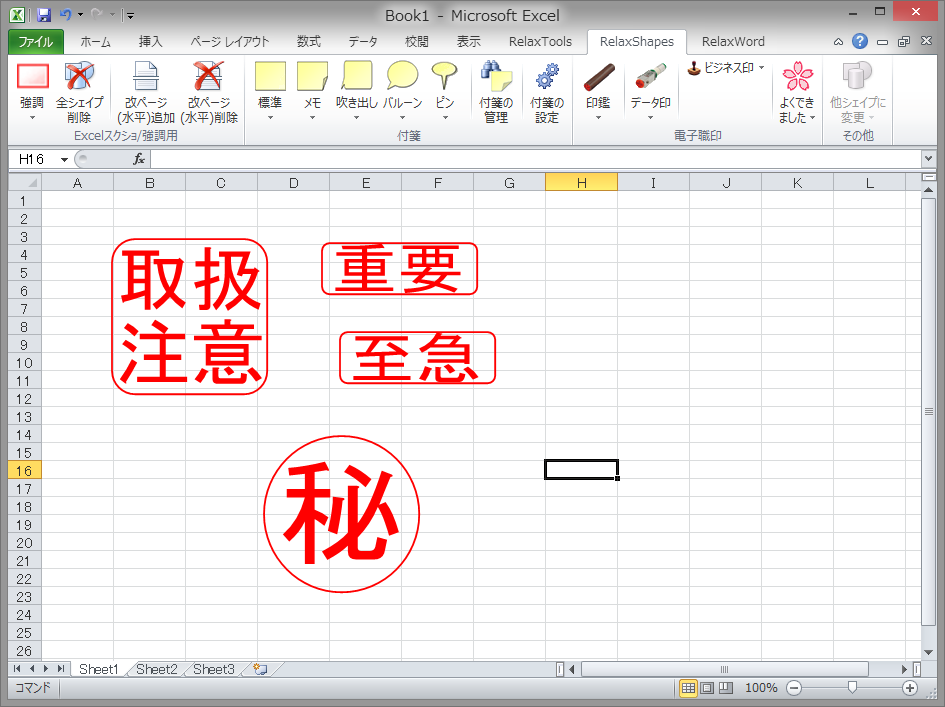Toggle Normal view in the status bar
The width and height of the screenshot is (945, 707).
687,688
